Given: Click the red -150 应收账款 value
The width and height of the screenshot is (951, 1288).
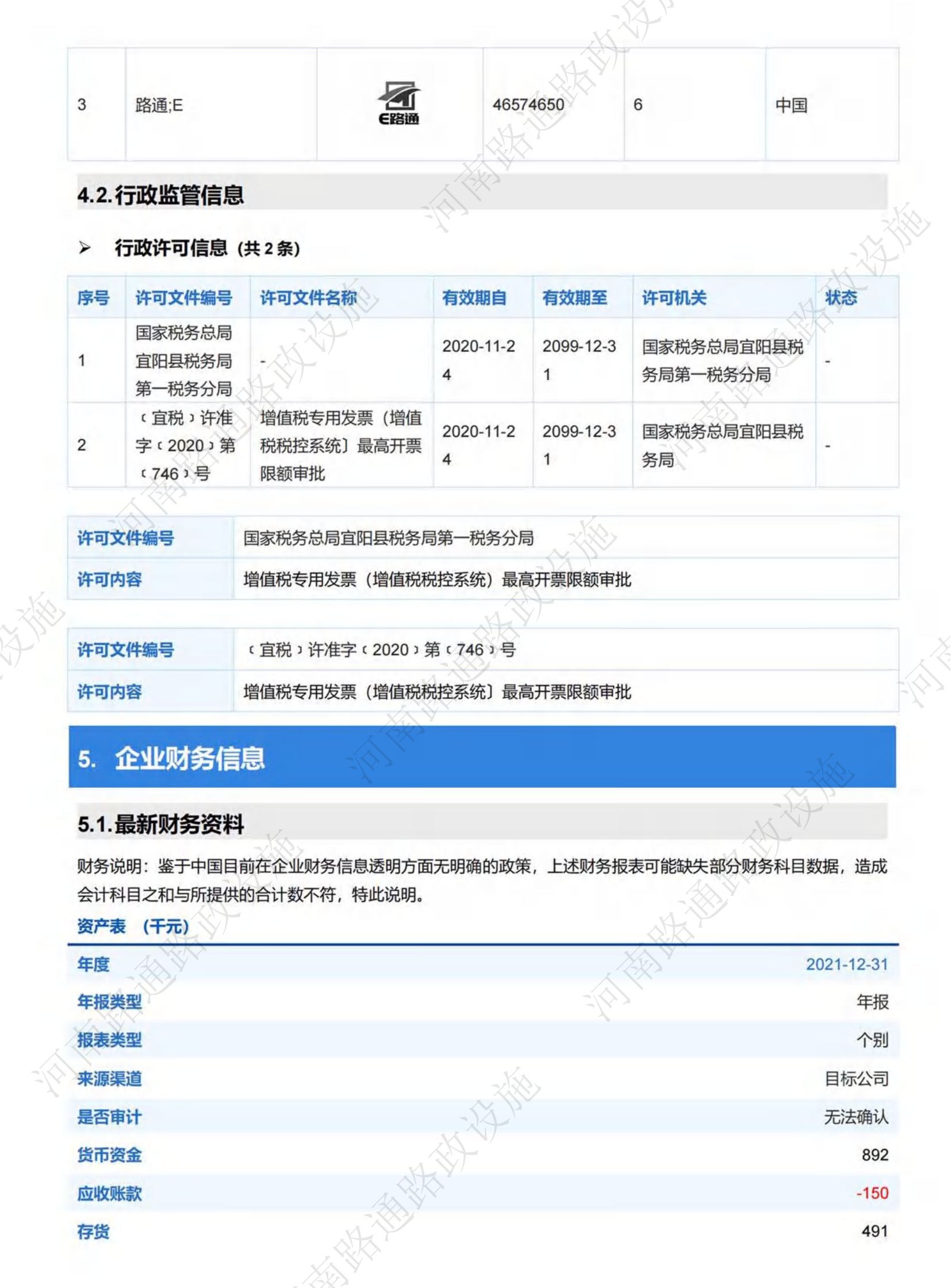Looking at the screenshot, I should coord(872,1193).
